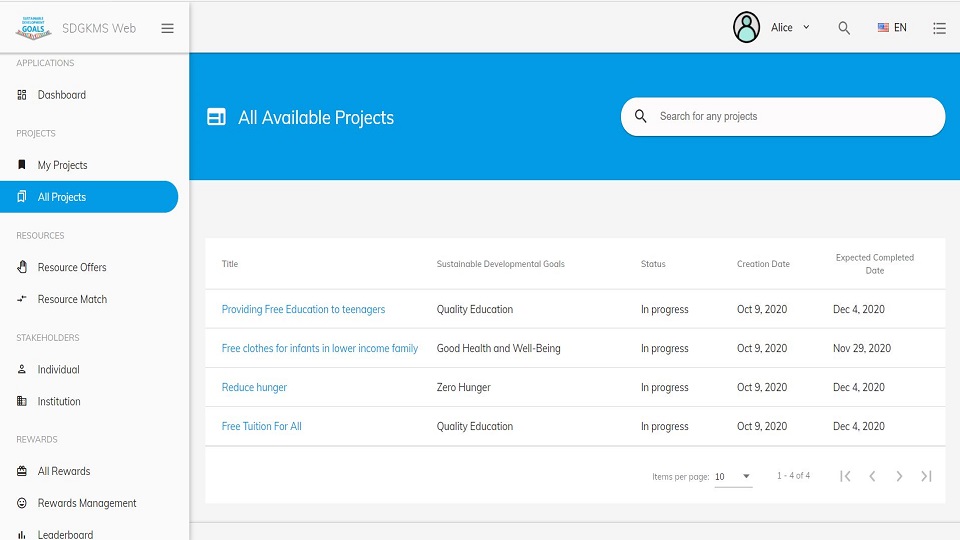The width and height of the screenshot is (960, 540).
Task: Open Providing Free Education to teenagers project
Action: click(x=303, y=309)
